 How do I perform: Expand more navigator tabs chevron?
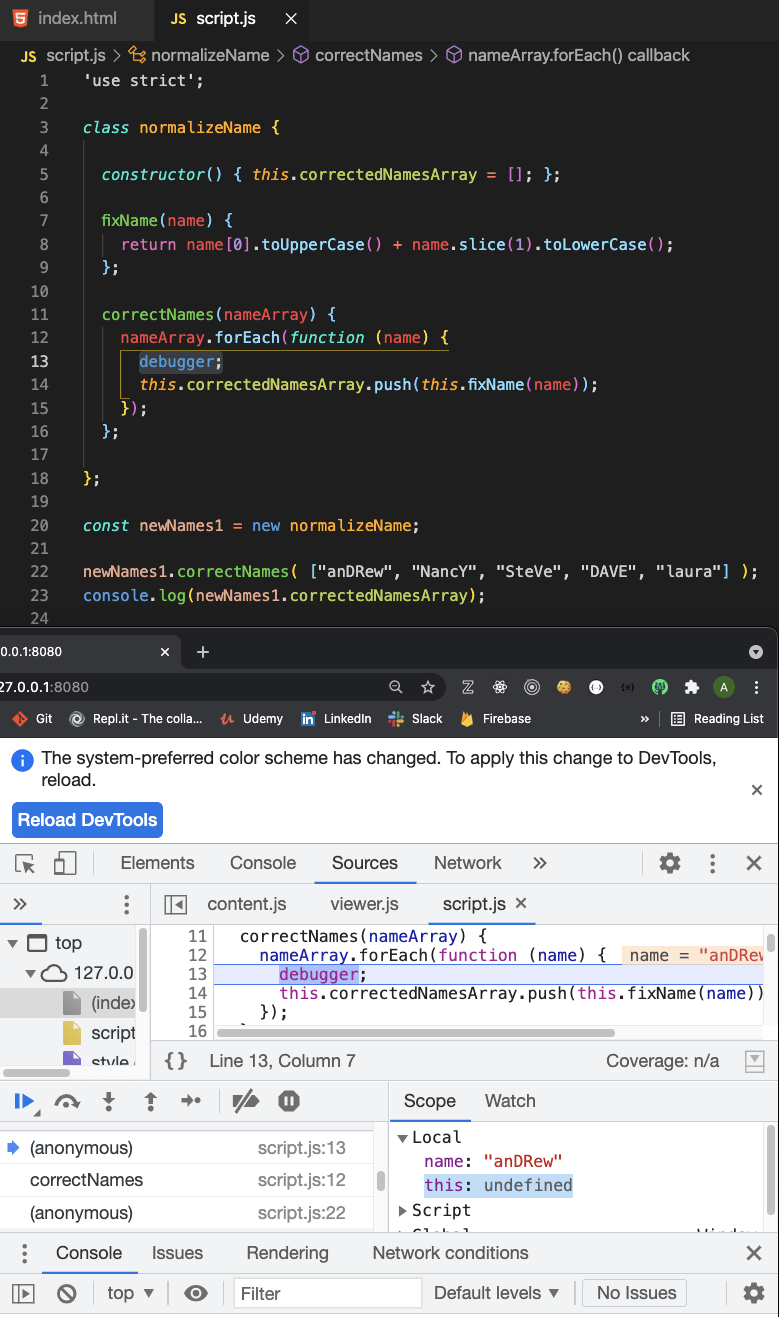click(x=19, y=904)
